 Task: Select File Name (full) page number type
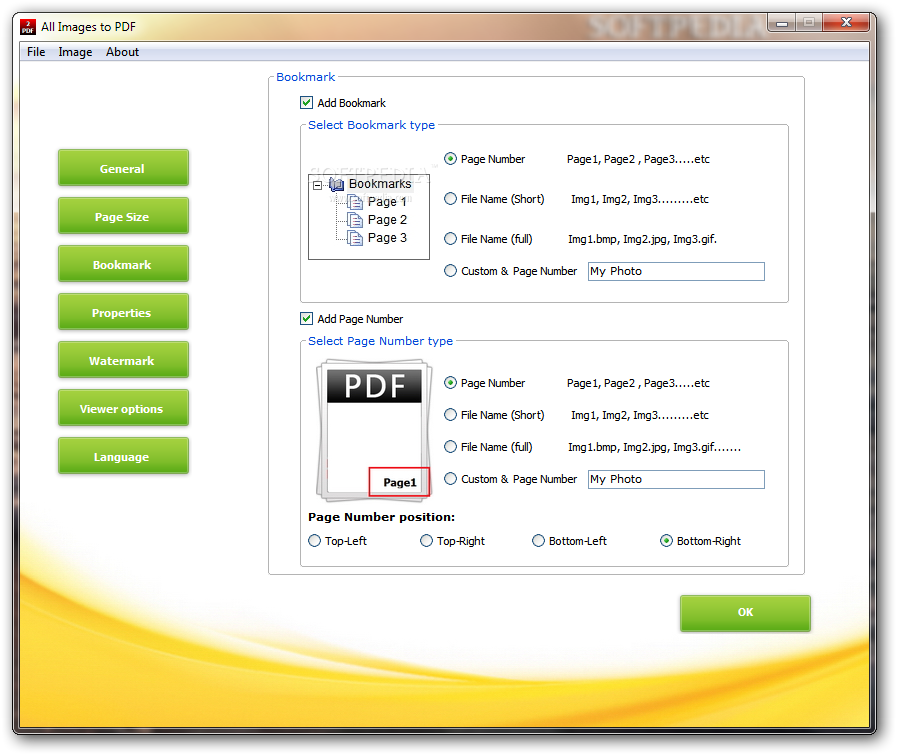click(x=451, y=447)
